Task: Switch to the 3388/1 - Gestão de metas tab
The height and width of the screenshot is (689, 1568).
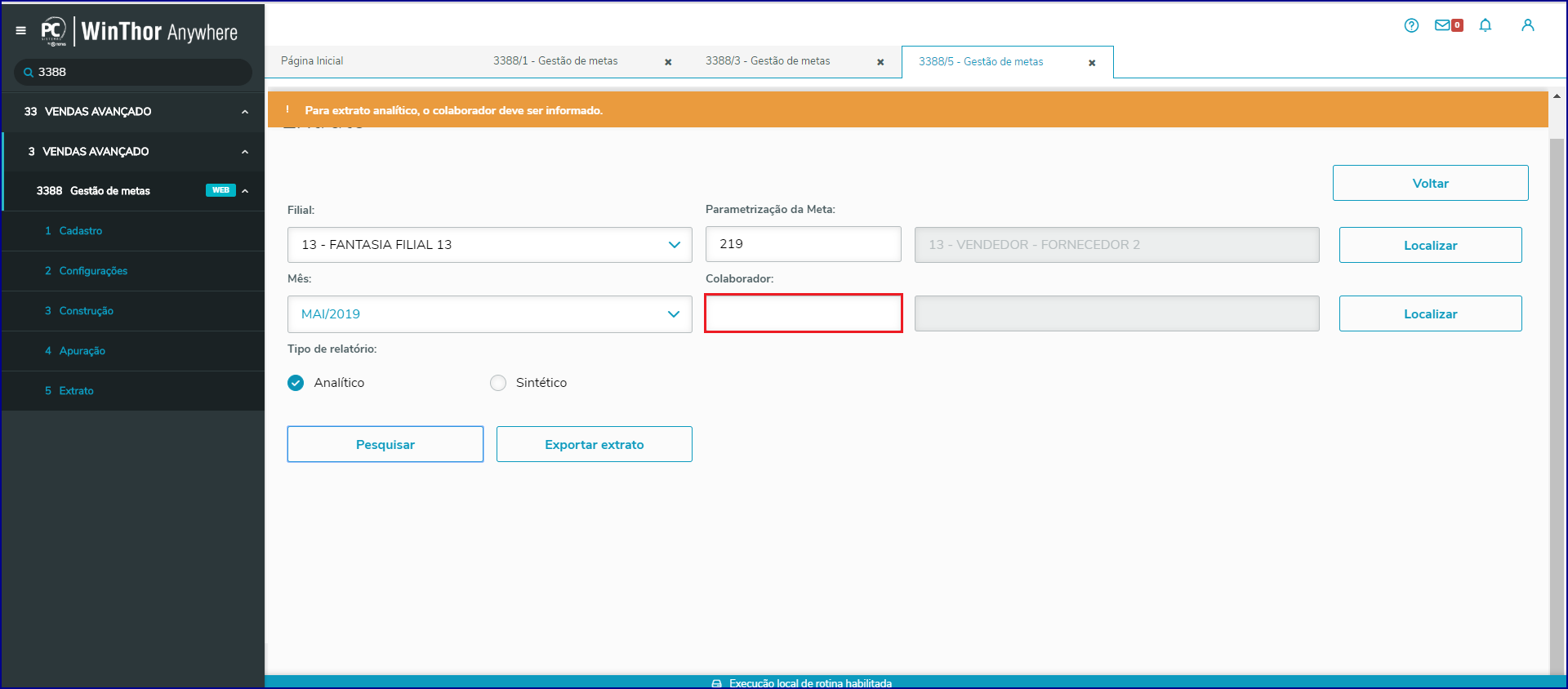Action: (x=555, y=61)
